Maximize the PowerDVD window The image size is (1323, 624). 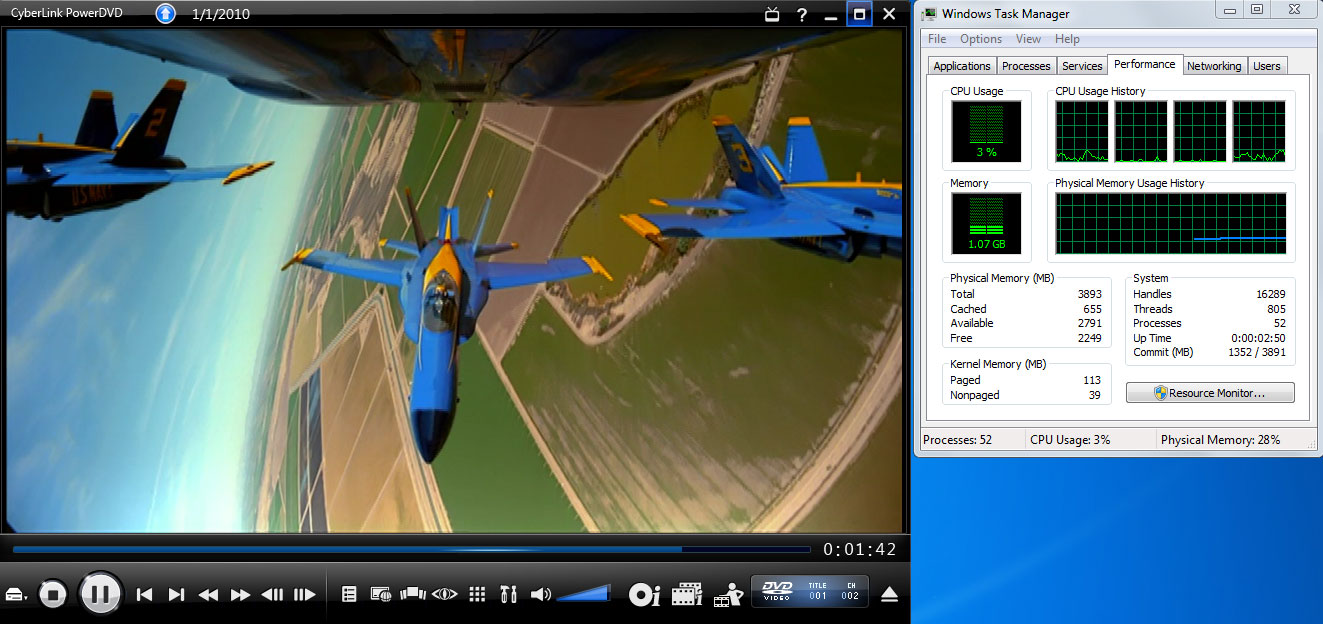pyautogui.click(x=859, y=14)
